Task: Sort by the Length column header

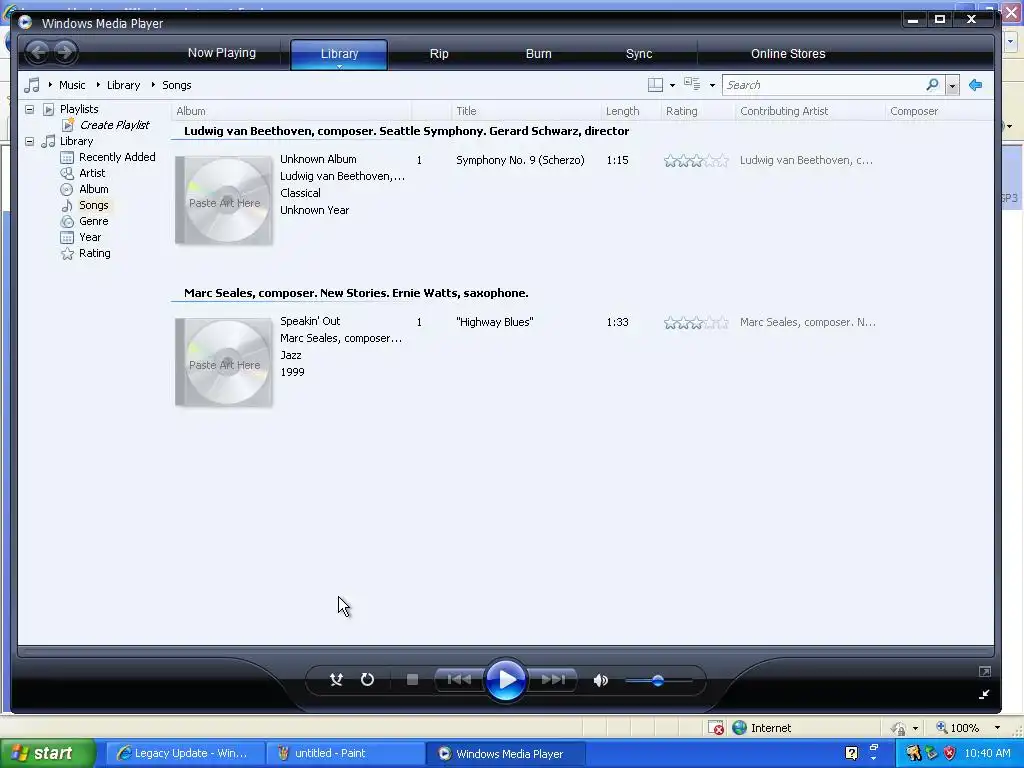Action: (x=631, y=111)
